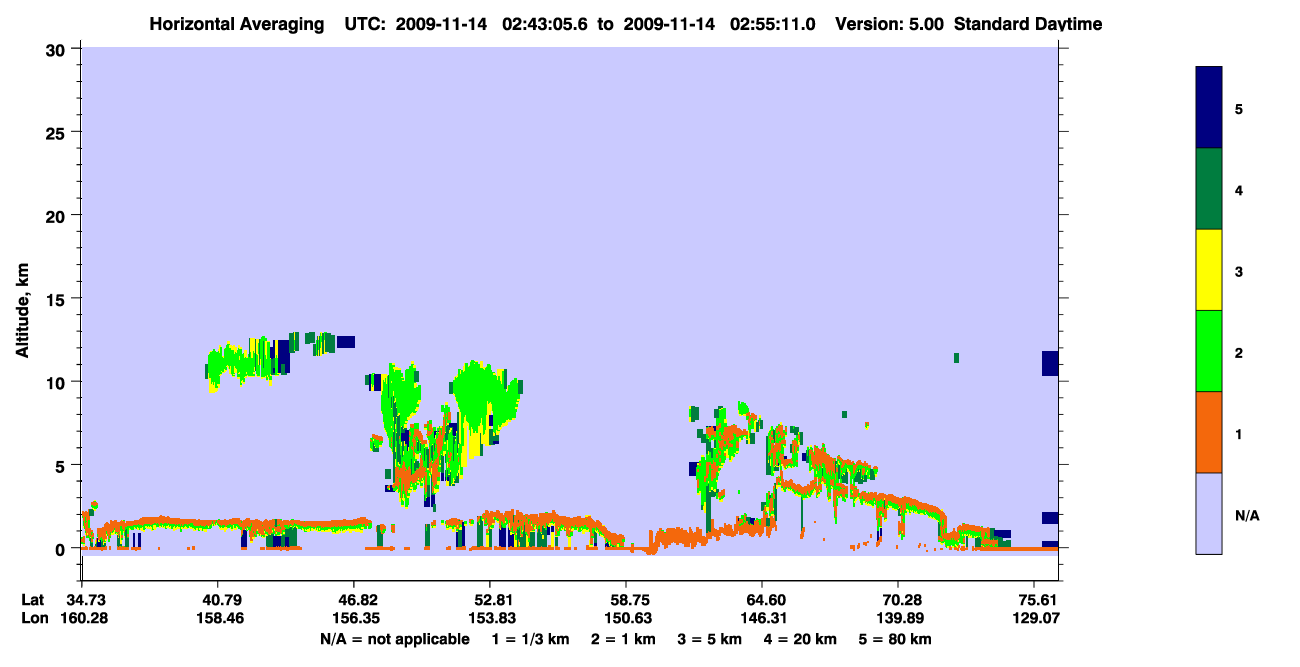Click the dark green colorbar segment labeled 4

coord(1209,189)
